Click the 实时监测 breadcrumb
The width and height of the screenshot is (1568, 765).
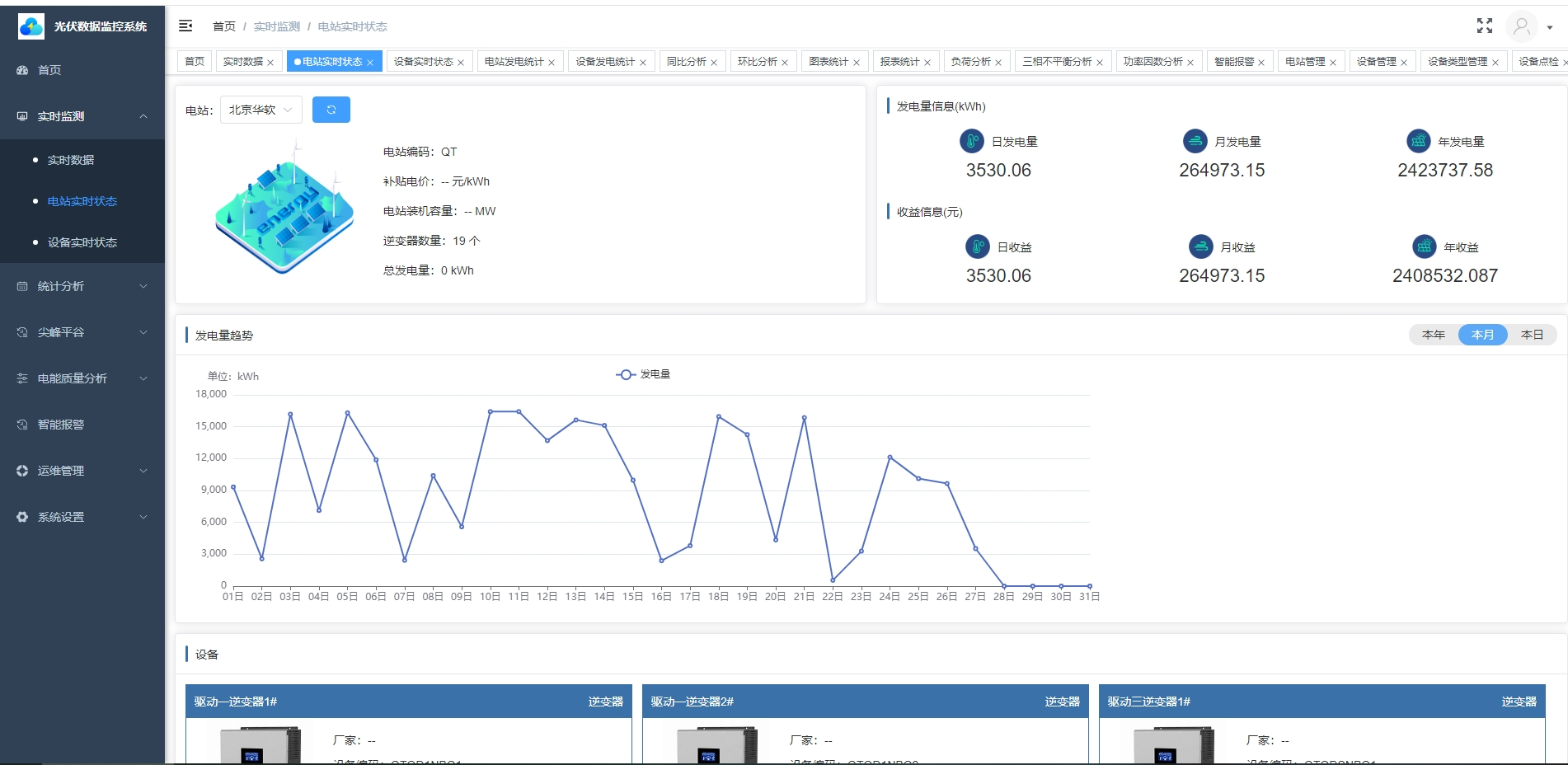(277, 26)
